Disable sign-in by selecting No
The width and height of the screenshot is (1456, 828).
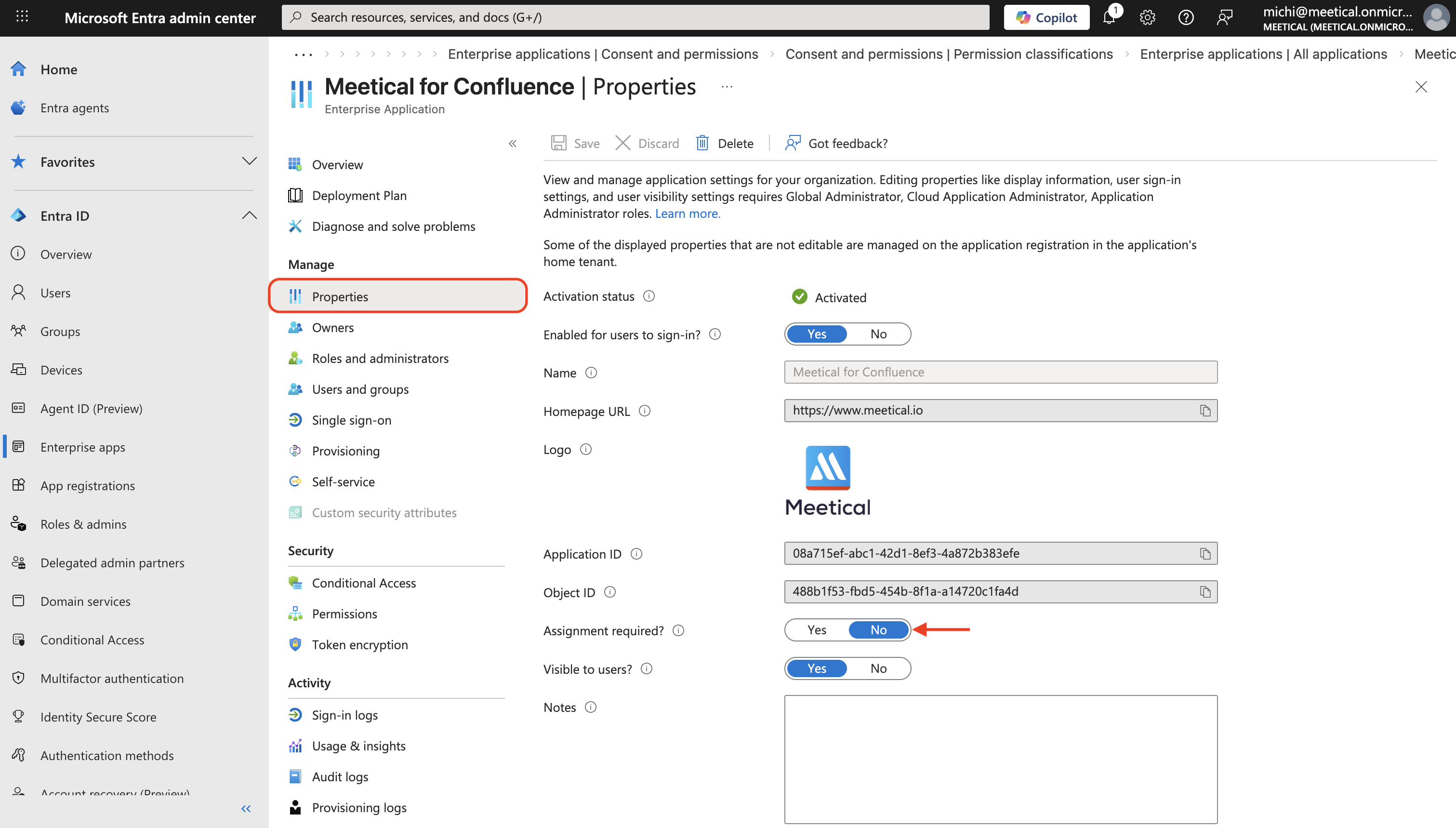(x=878, y=334)
